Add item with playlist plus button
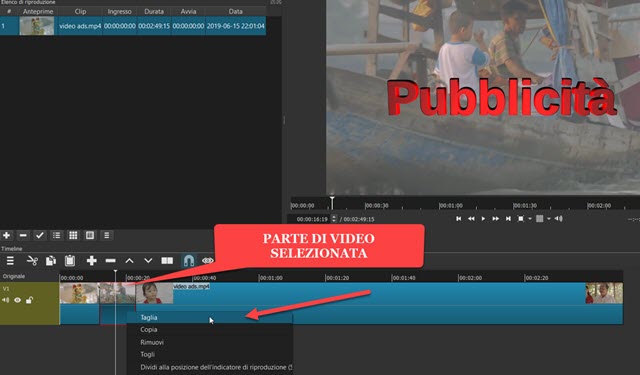The height and width of the screenshot is (375, 640). (7, 235)
